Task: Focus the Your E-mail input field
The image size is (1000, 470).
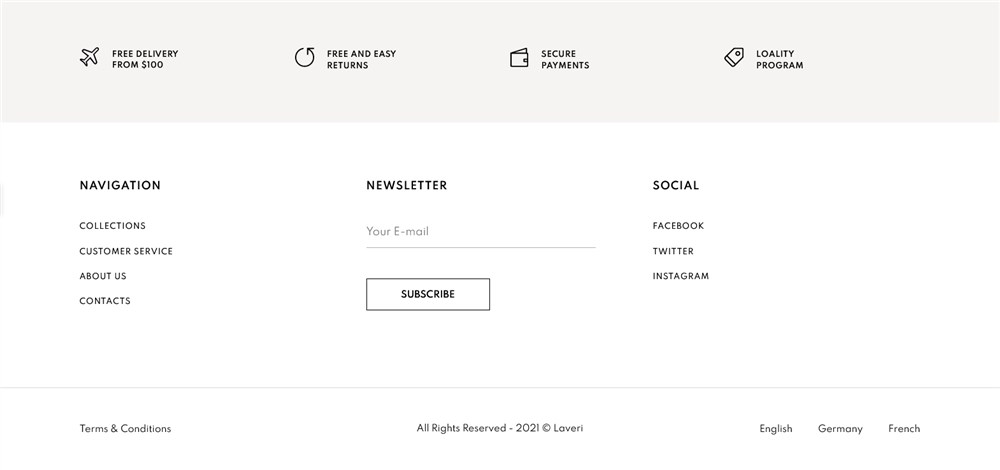Action: click(480, 232)
